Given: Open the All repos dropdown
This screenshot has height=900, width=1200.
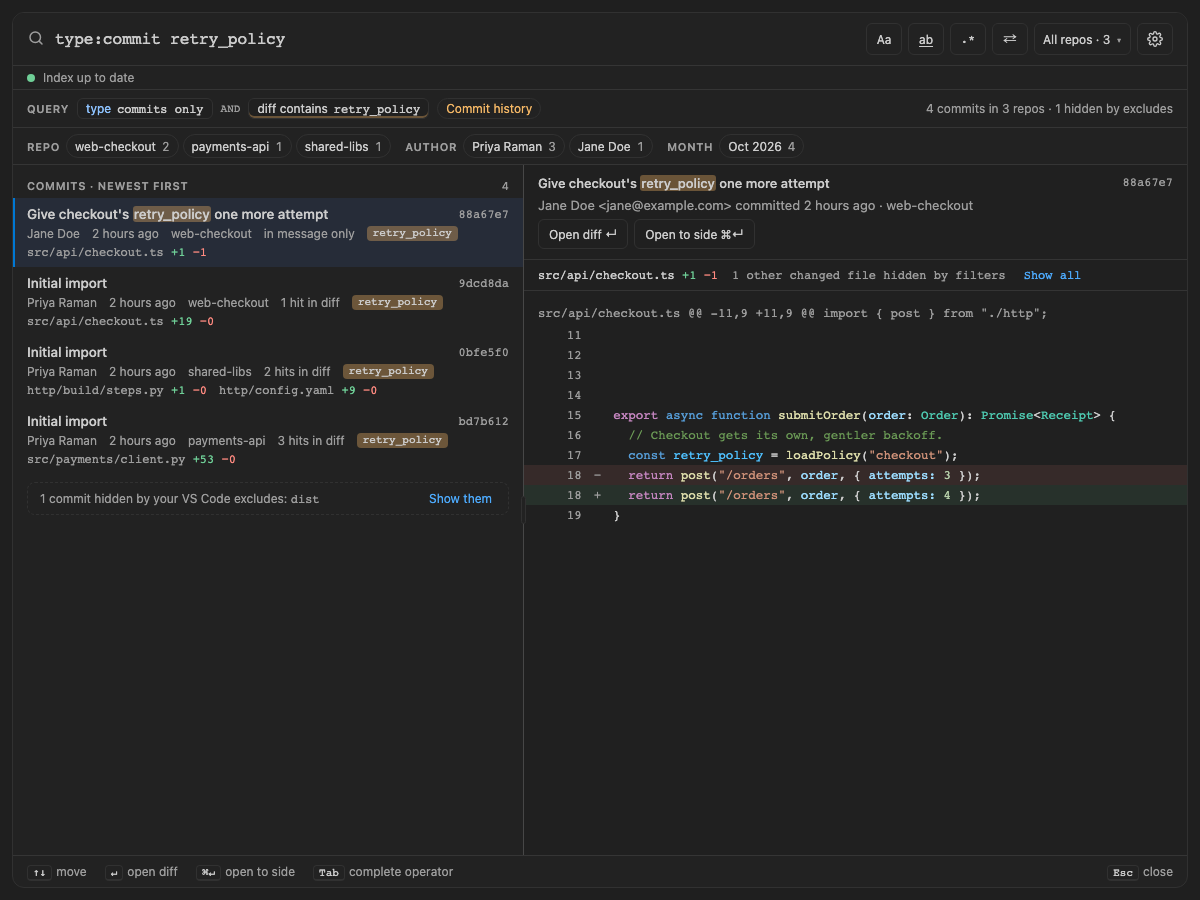Looking at the screenshot, I should click(1082, 39).
